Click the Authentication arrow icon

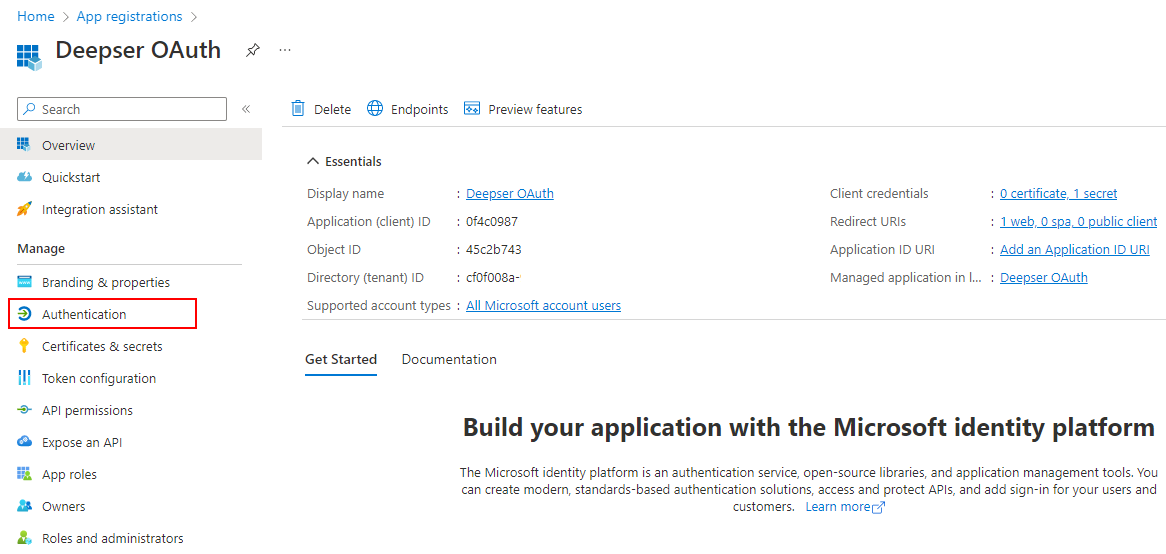[24, 314]
